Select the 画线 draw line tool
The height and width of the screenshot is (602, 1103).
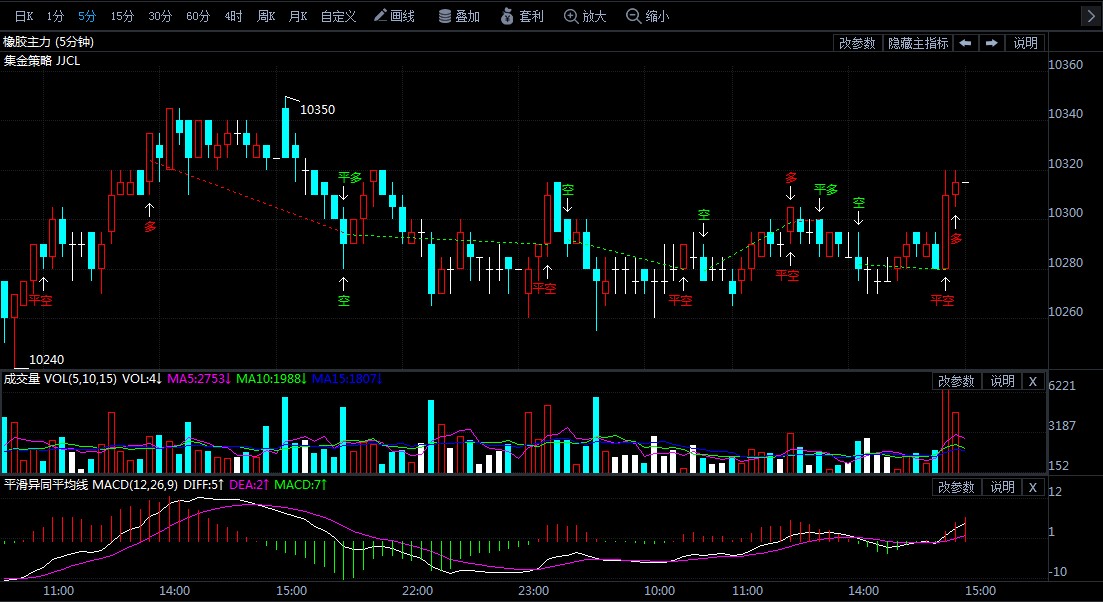pos(394,16)
